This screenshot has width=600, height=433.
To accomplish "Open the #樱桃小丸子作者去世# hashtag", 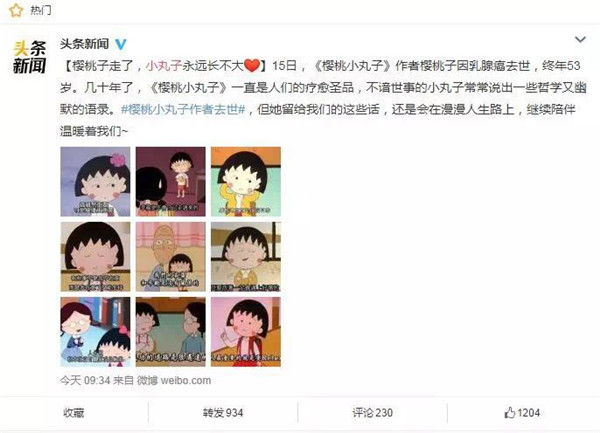I will click(183, 109).
